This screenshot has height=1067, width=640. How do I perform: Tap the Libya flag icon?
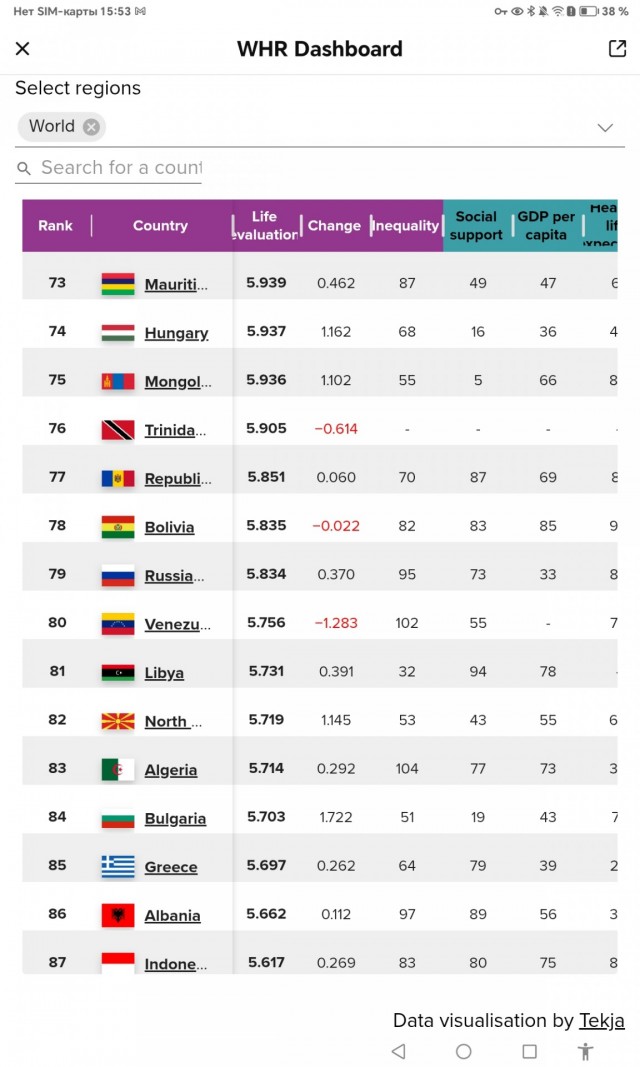(118, 672)
